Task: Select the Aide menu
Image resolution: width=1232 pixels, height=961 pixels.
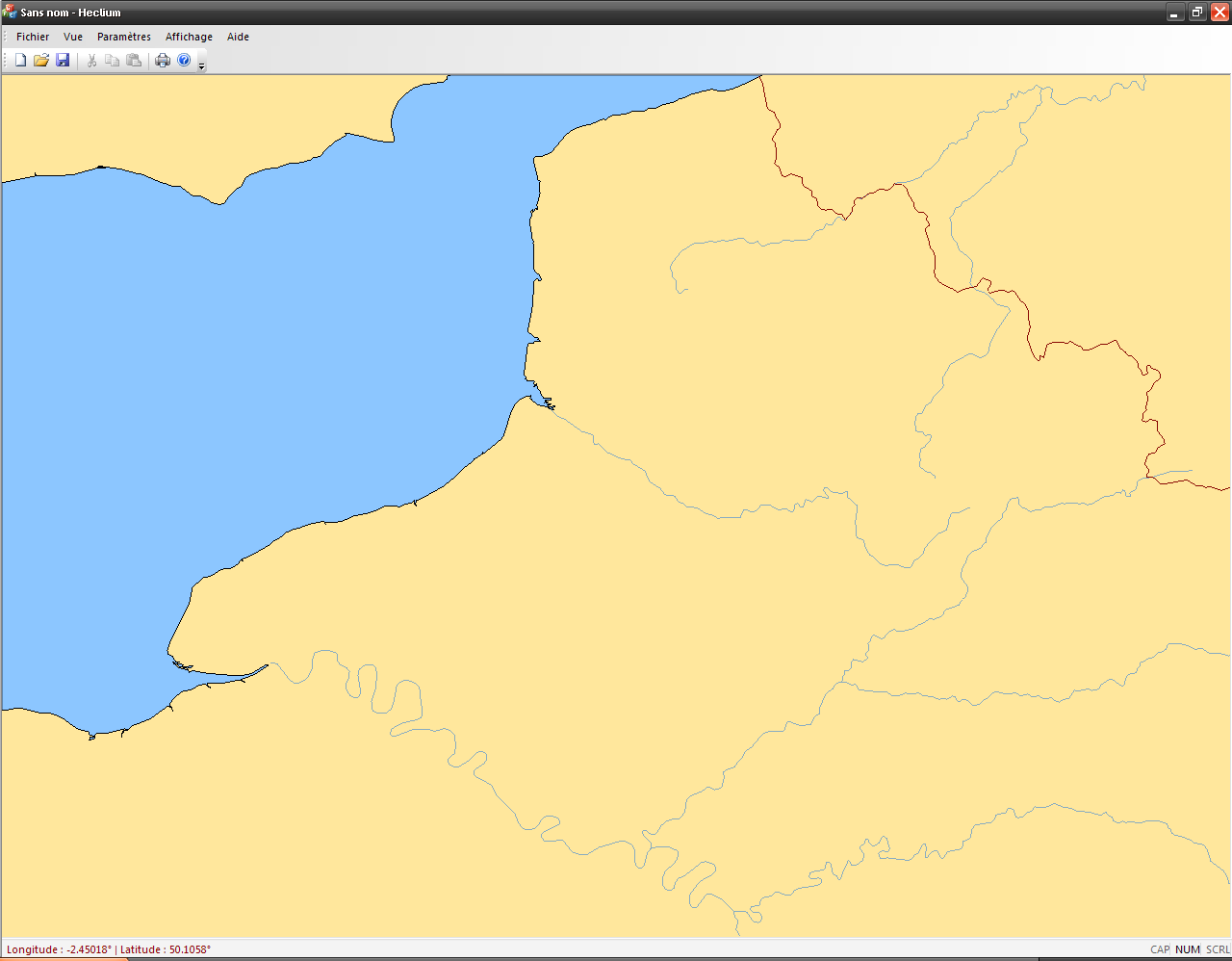Action: tap(238, 37)
